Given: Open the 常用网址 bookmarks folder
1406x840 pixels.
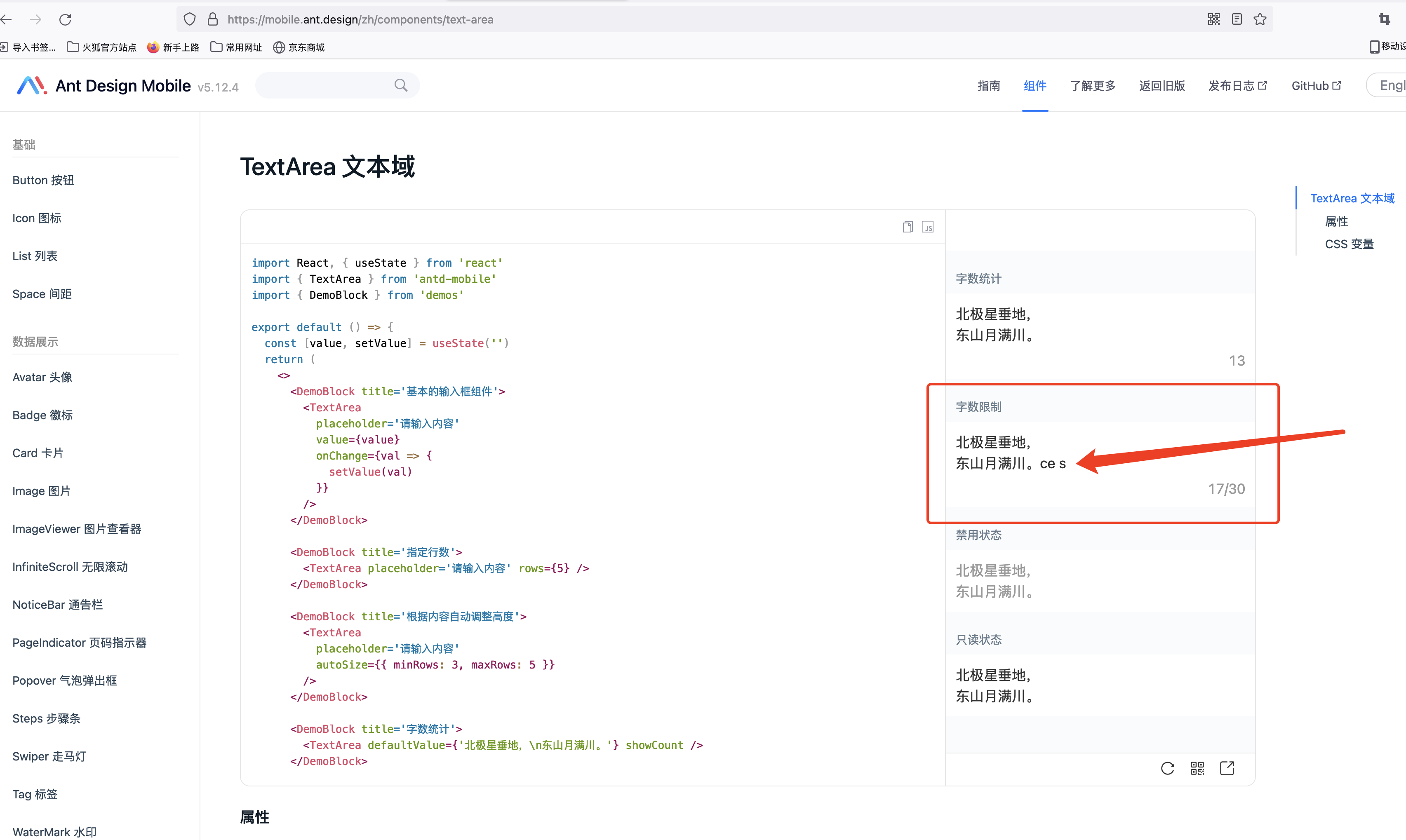Looking at the screenshot, I should point(236,47).
